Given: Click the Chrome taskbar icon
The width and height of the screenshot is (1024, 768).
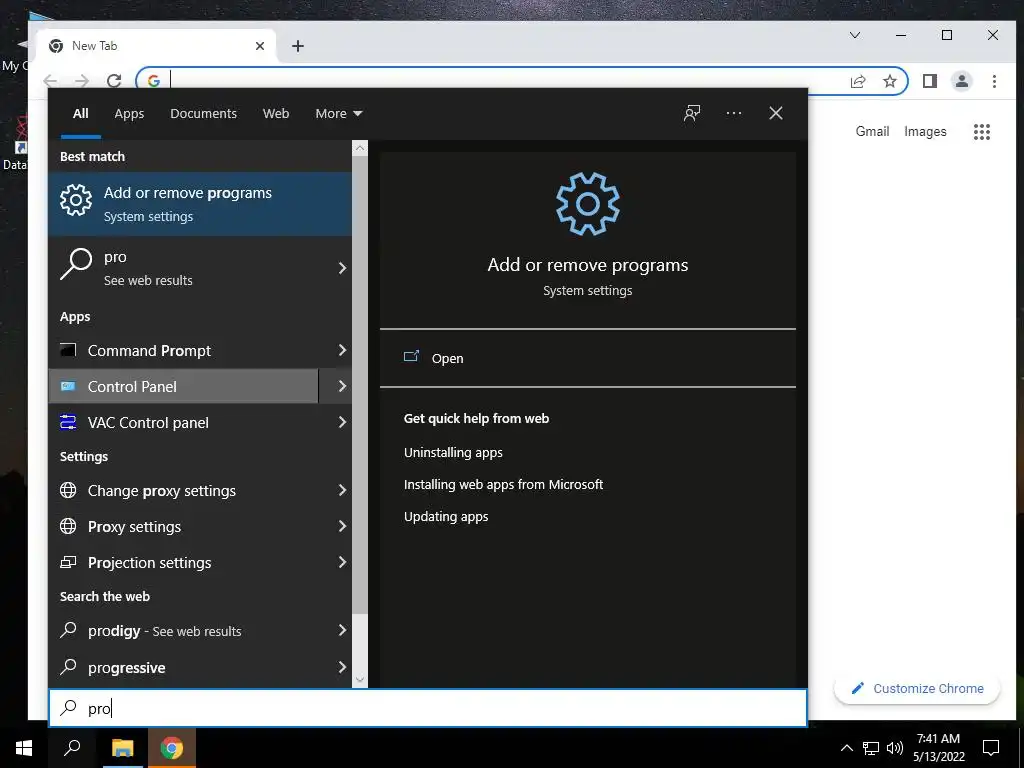Looking at the screenshot, I should tap(172, 748).
